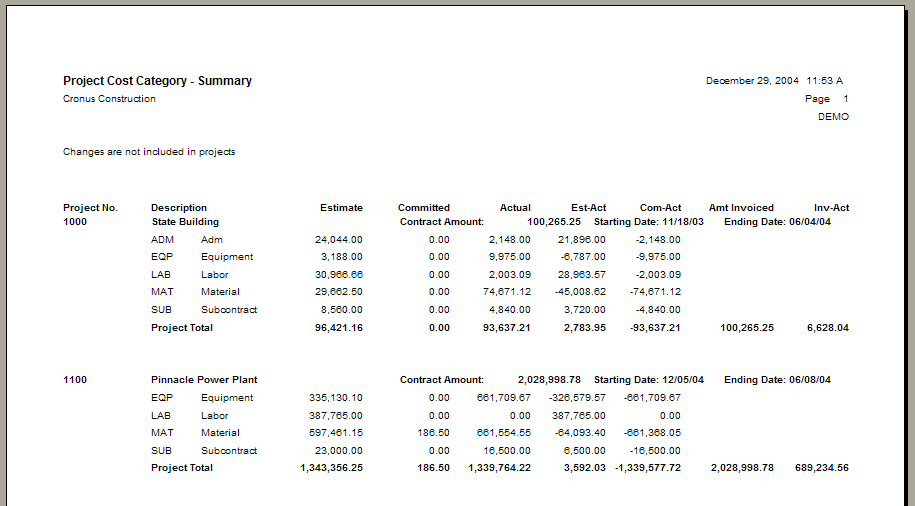Click the Page 1 indicator

click(x=826, y=99)
